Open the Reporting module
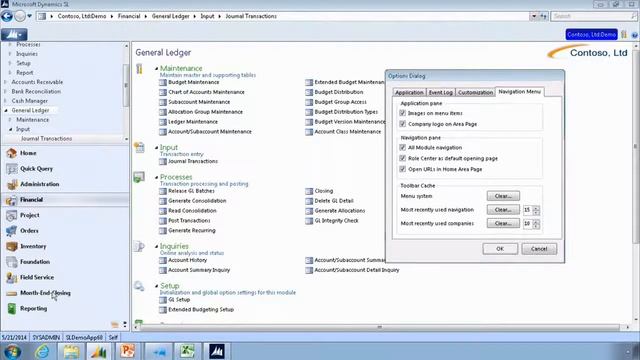The image size is (640, 360). click(33, 309)
